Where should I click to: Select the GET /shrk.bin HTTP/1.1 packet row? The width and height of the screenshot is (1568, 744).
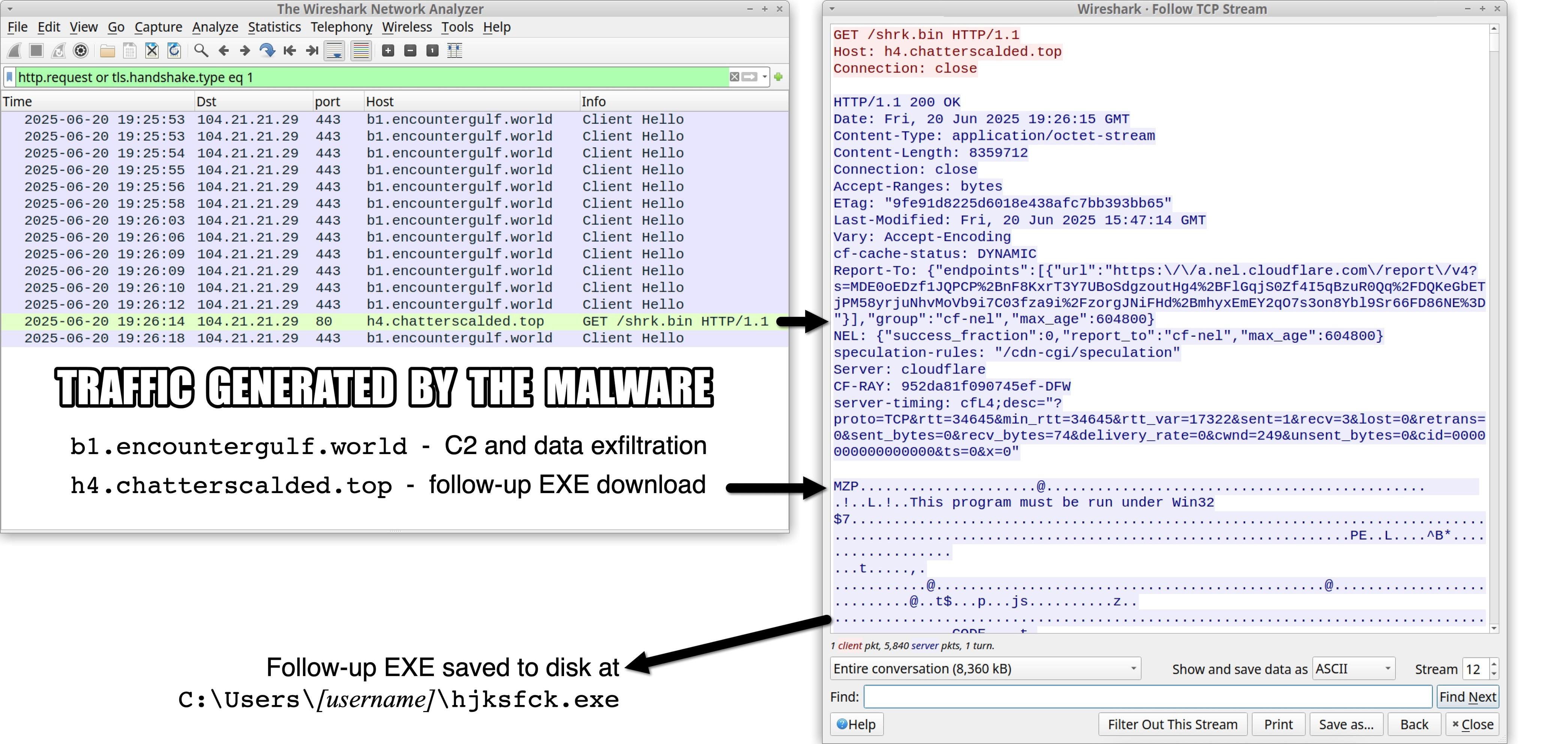click(395, 321)
